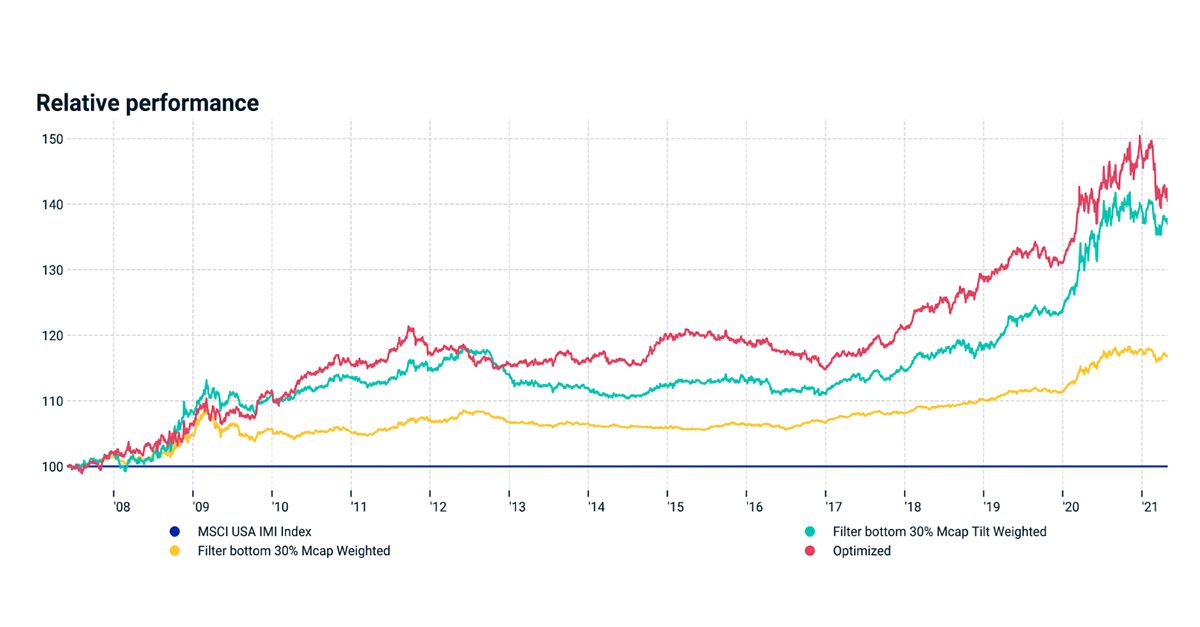Viewport: 1200px width, 627px height.
Task: Toggle the Filter bottom 30% Mcap Tilt Weighted label
Action: [939, 532]
